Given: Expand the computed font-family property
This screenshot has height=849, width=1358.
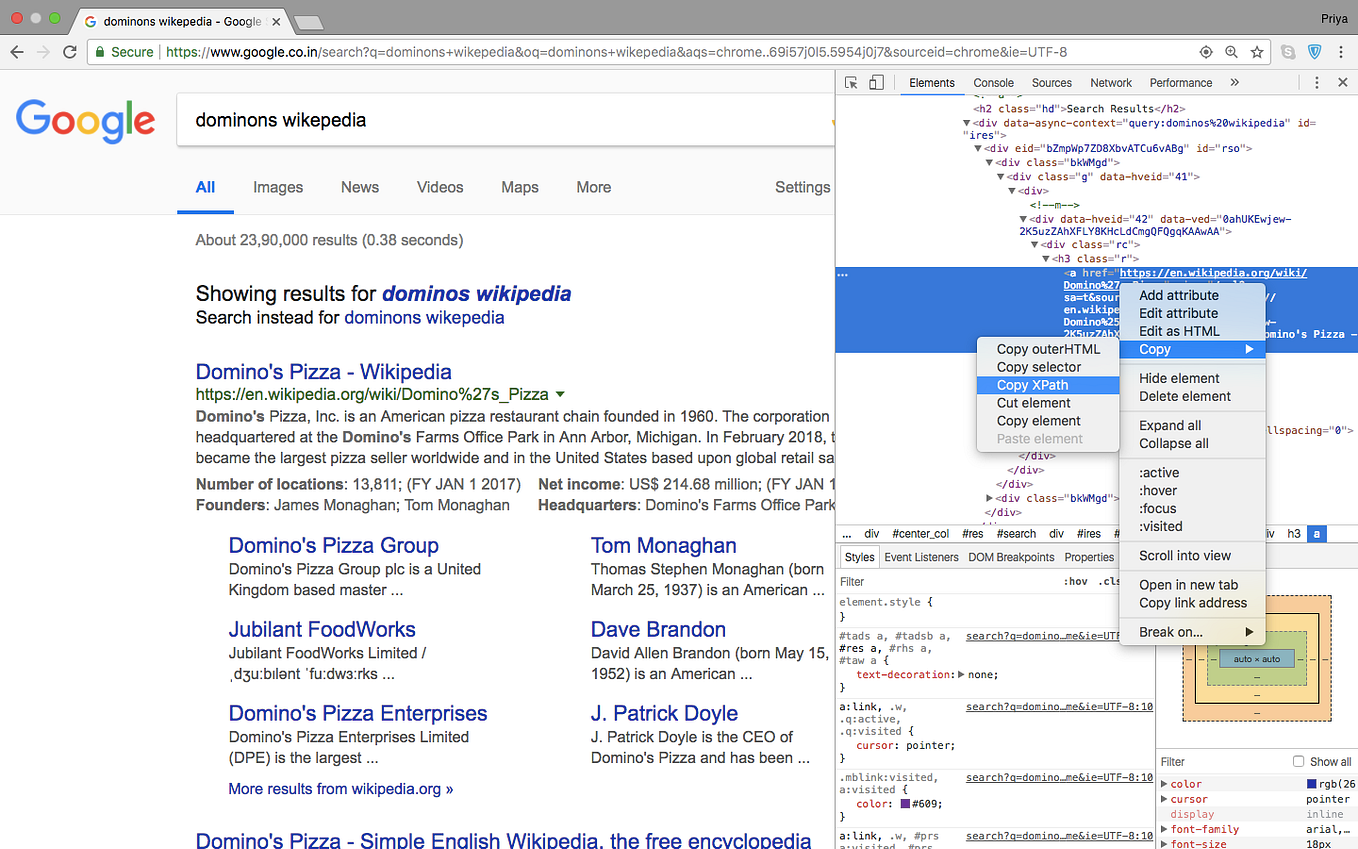Looking at the screenshot, I should (1164, 829).
